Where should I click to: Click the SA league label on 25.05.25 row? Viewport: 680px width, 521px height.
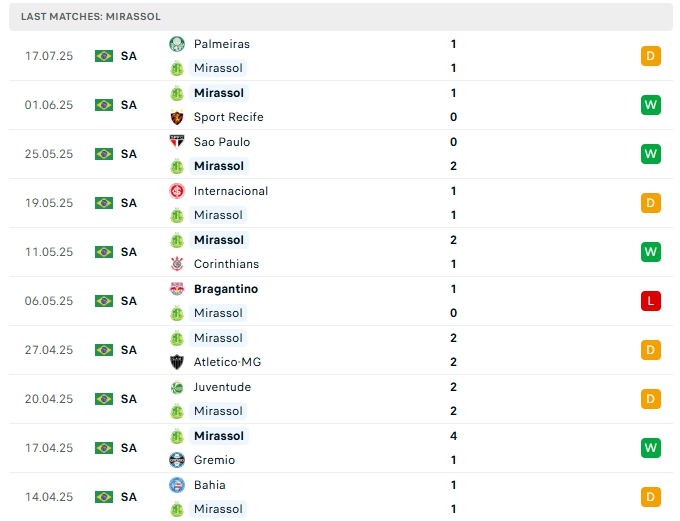click(129, 154)
